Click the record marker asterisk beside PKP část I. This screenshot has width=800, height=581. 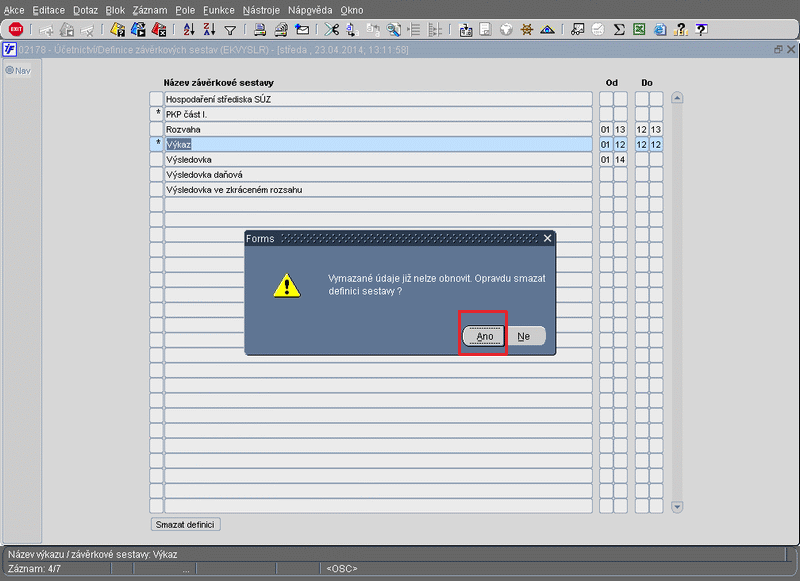pyautogui.click(x=157, y=114)
